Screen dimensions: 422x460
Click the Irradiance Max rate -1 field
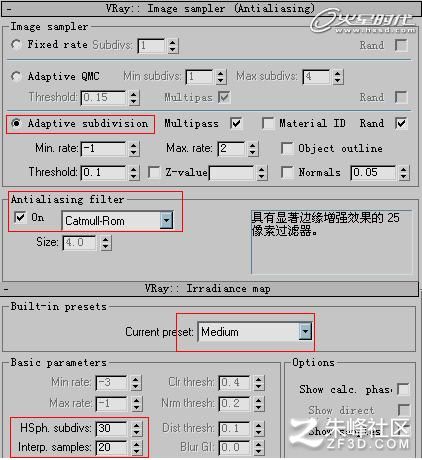pos(111,403)
